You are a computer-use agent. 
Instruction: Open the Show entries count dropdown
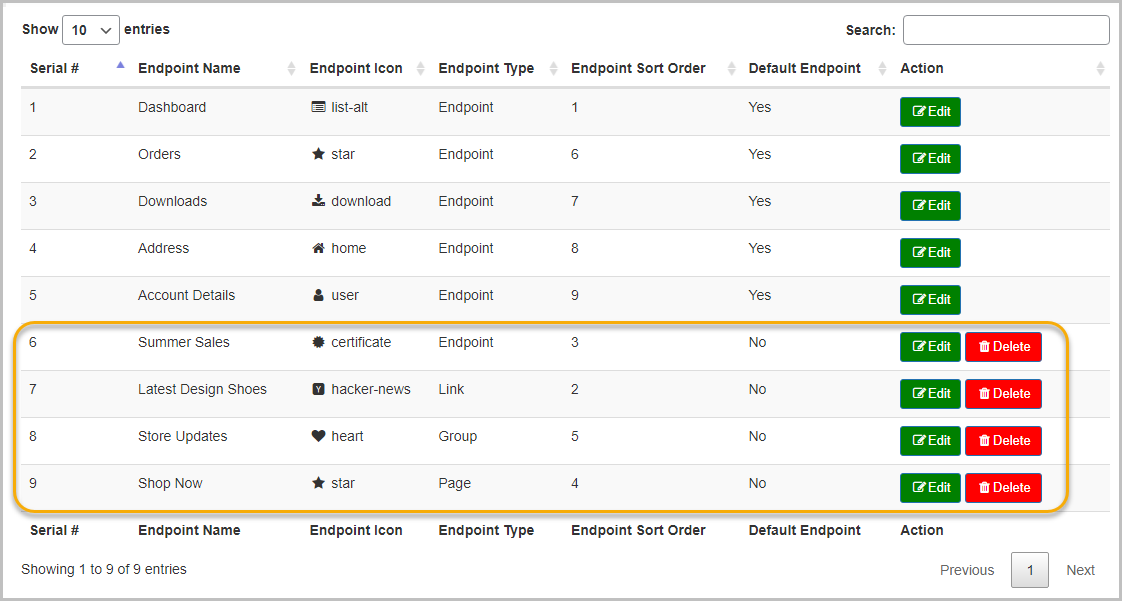(91, 30)
